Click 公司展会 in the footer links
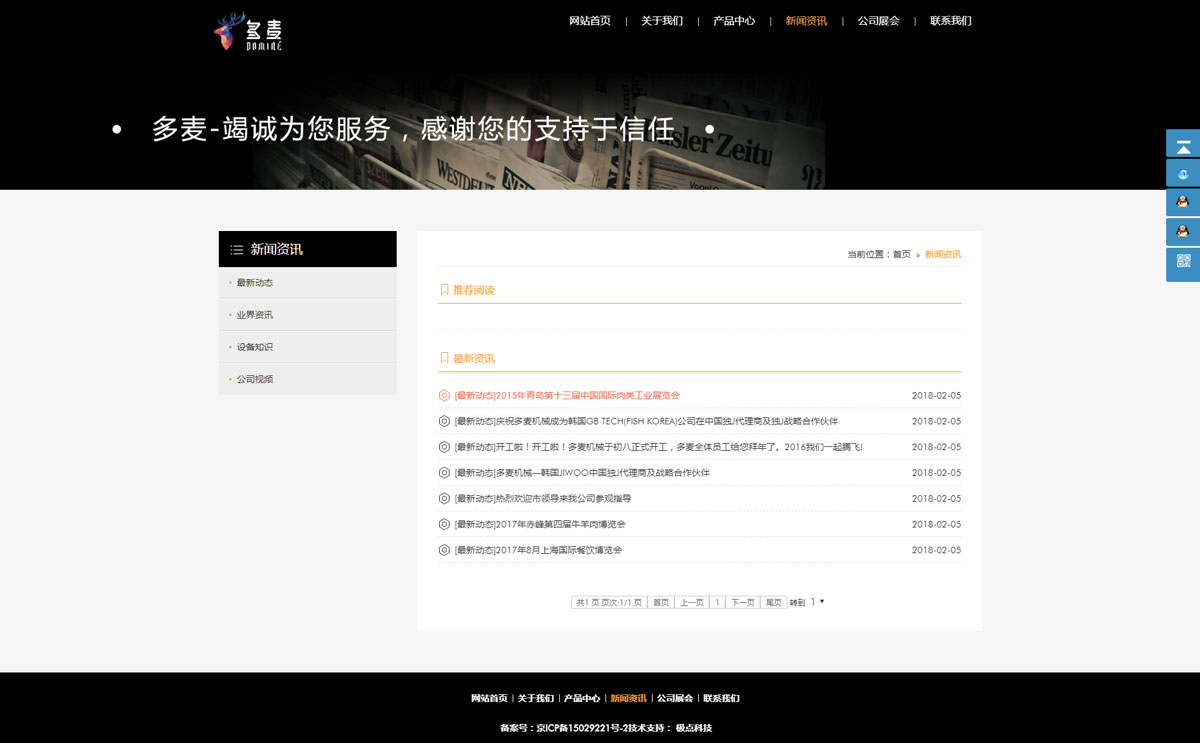Image resolution: width=1200 pixels, height=743 pixels. (674, 698)
